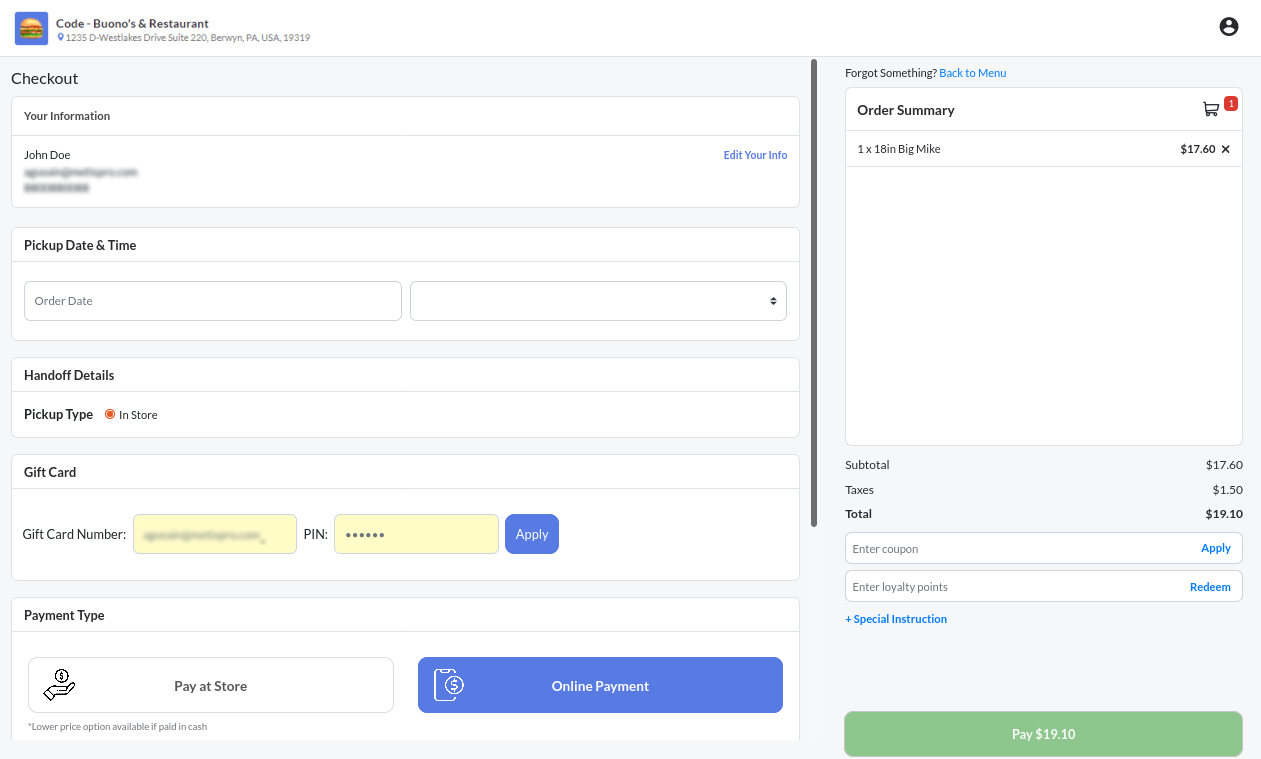Viewport: 1261px width, 759px height.
Task: Select the In Store pickup radio button
Action: (110, 414)
